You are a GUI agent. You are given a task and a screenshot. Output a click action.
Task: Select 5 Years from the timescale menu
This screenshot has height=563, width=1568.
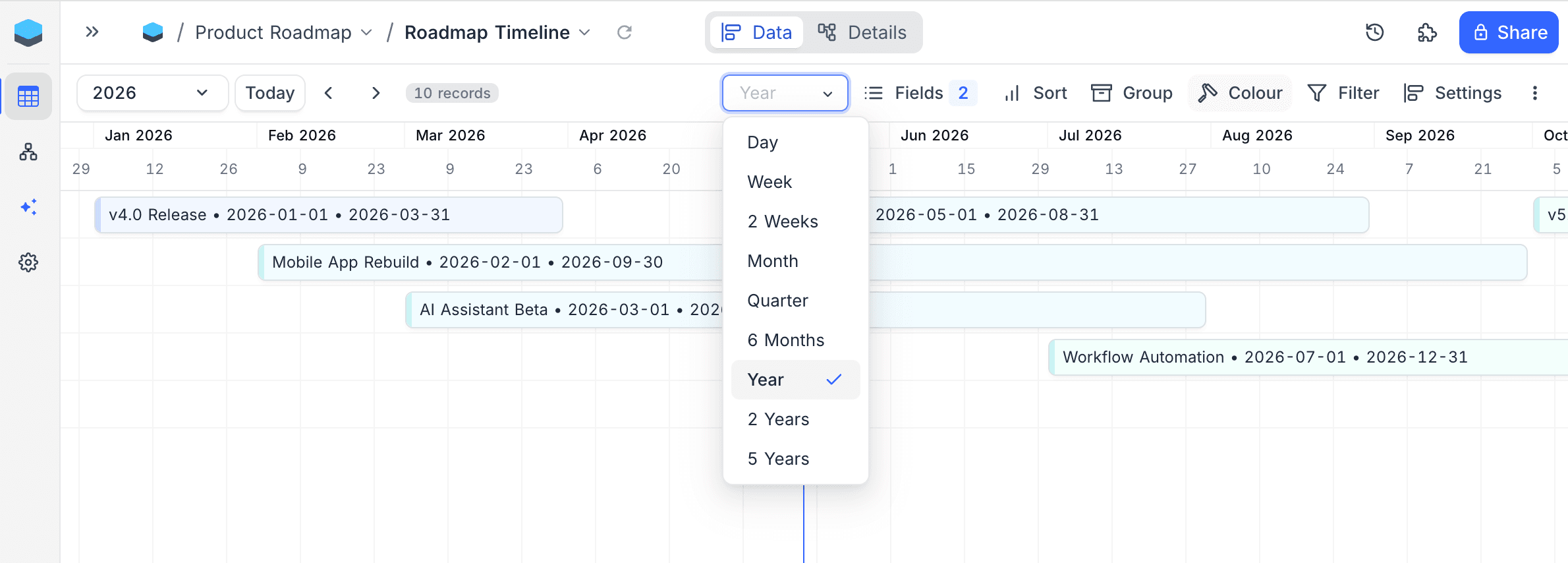tap(796, 459)
